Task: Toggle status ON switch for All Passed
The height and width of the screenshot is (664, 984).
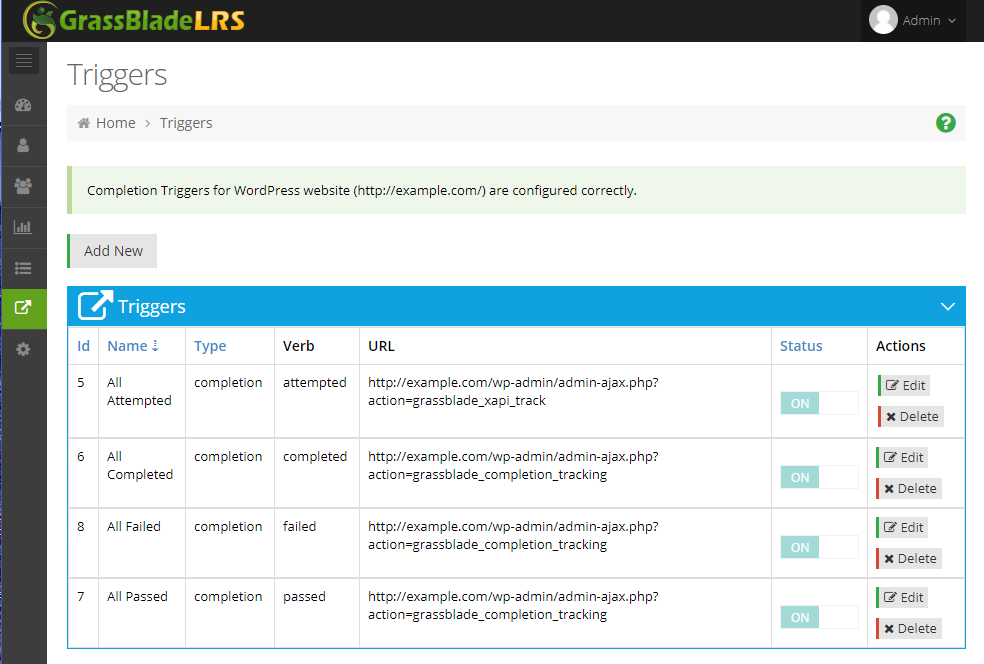Action: click(819, 617)
